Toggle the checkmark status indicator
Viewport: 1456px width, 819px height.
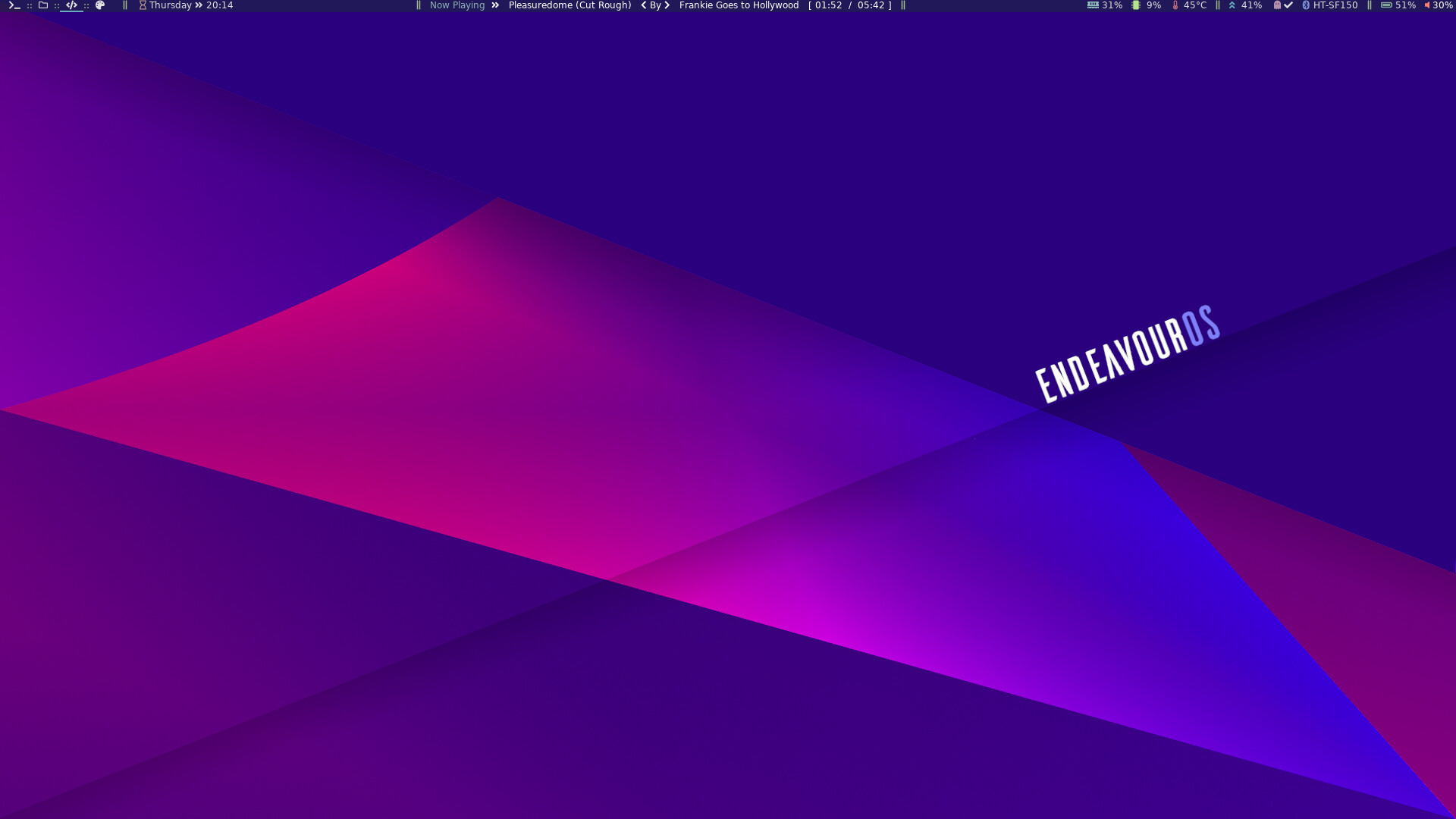(x=1287, y=5)
